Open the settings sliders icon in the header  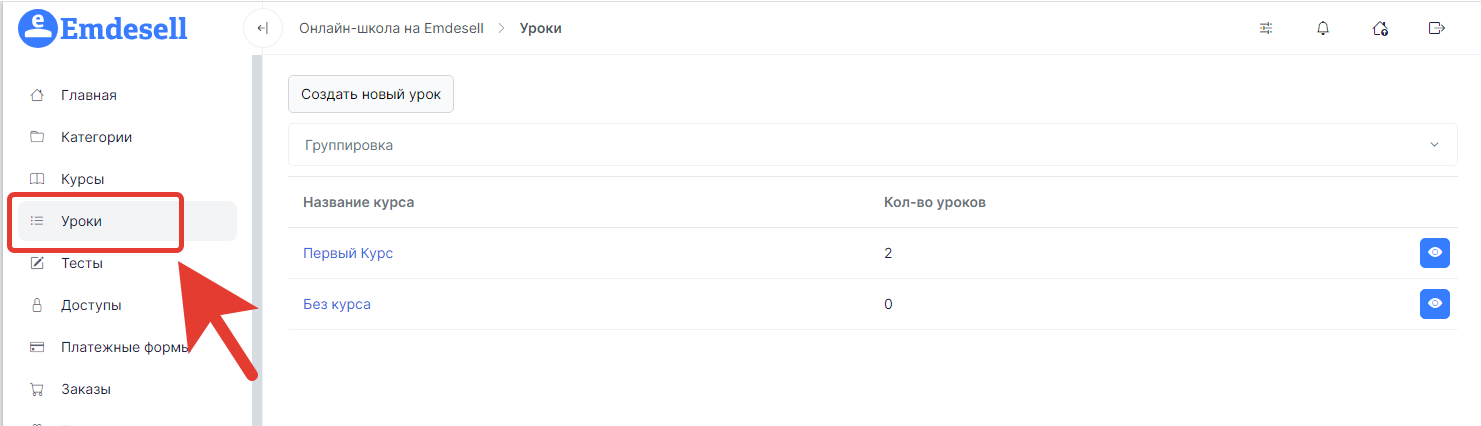(x=1266, y=28)
